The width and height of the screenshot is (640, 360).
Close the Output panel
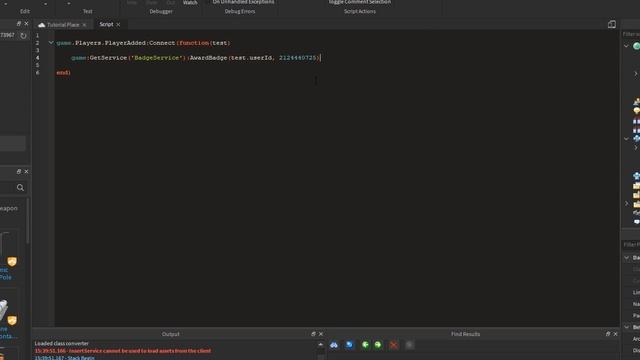(321, 334)
